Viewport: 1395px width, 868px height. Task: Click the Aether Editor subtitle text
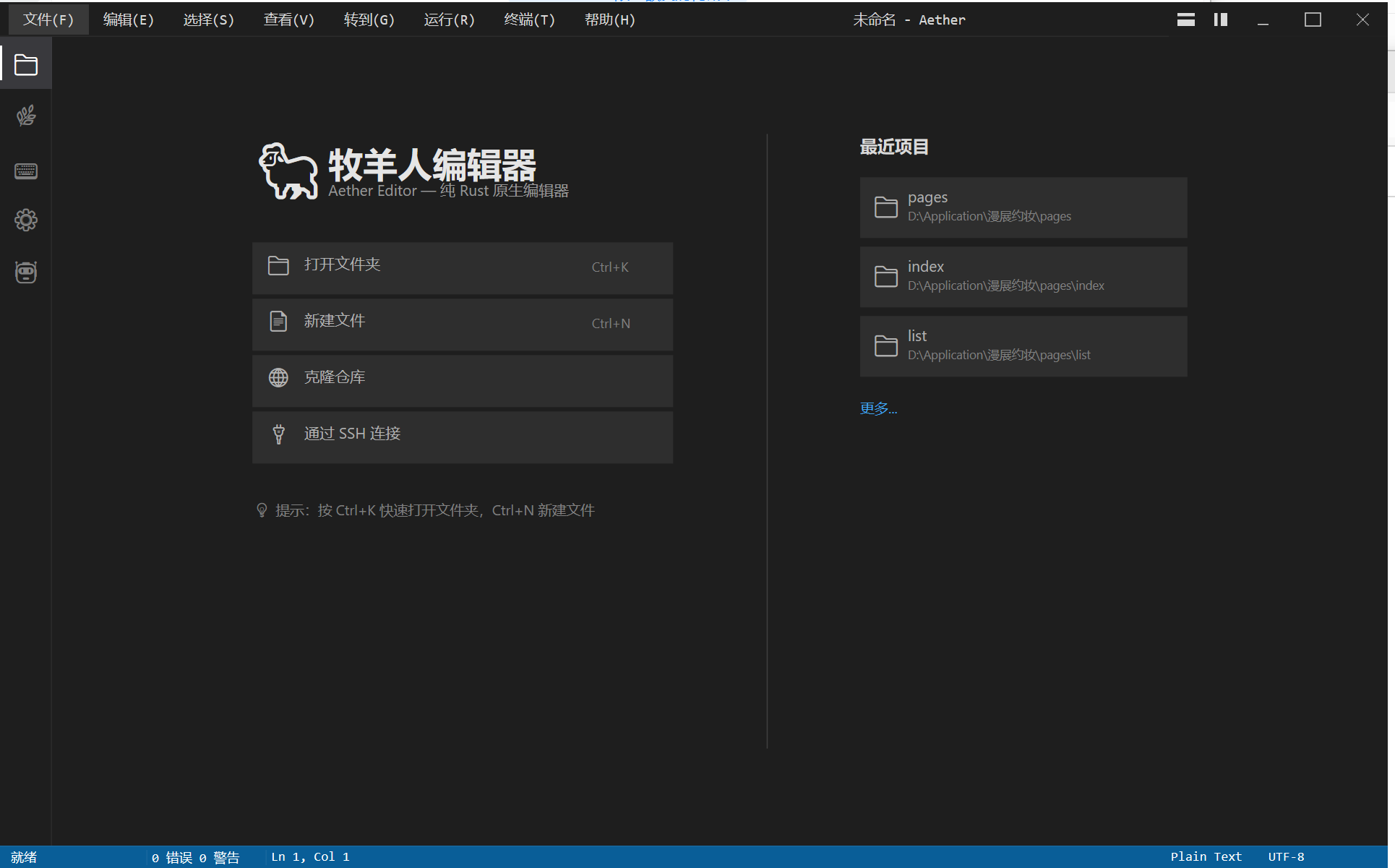pos(448,191)
